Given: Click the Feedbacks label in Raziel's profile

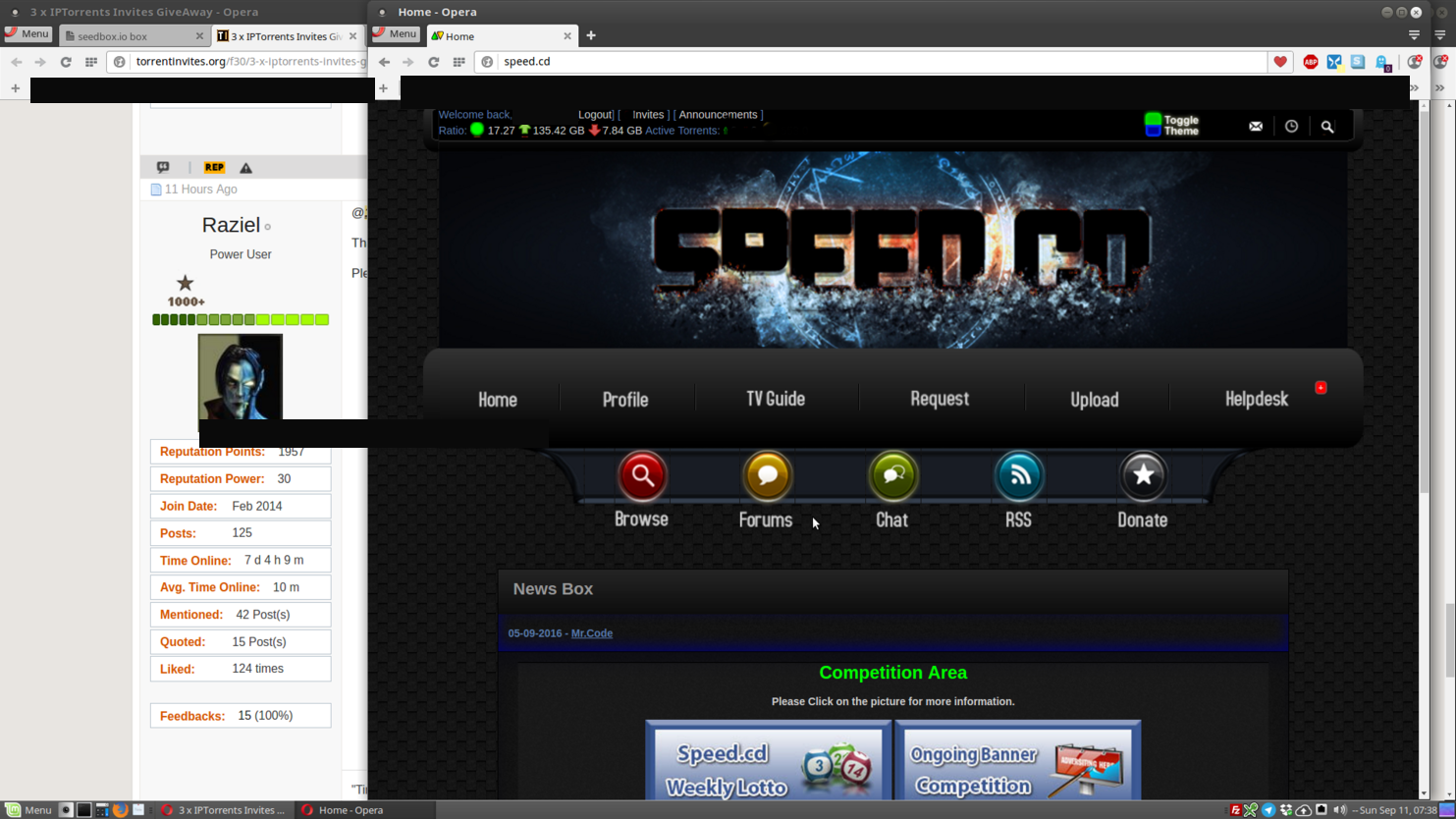Looking at the screenshot, I should (x=192, y=716).
